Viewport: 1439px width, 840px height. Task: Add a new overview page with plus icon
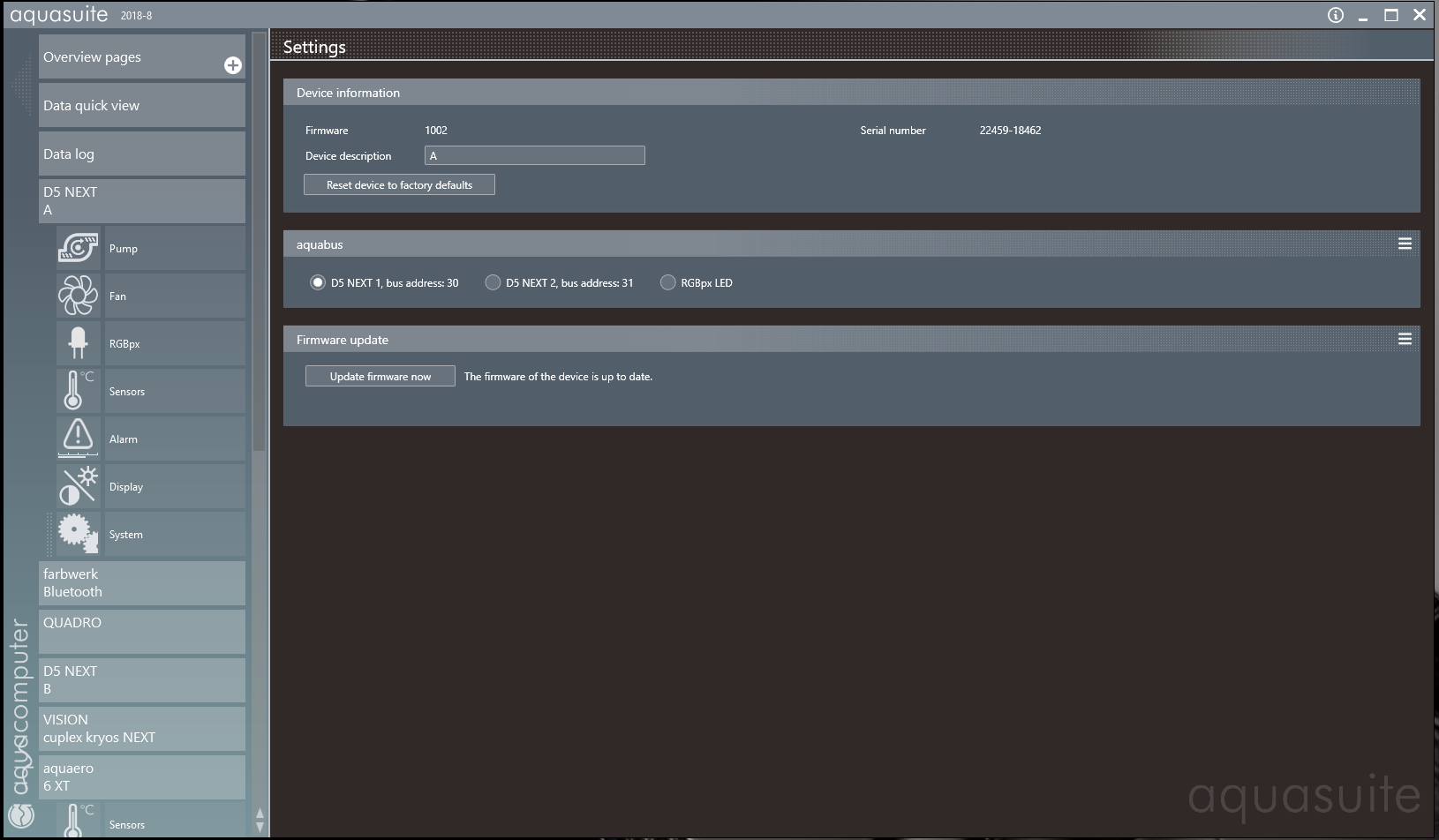point(233,65)
